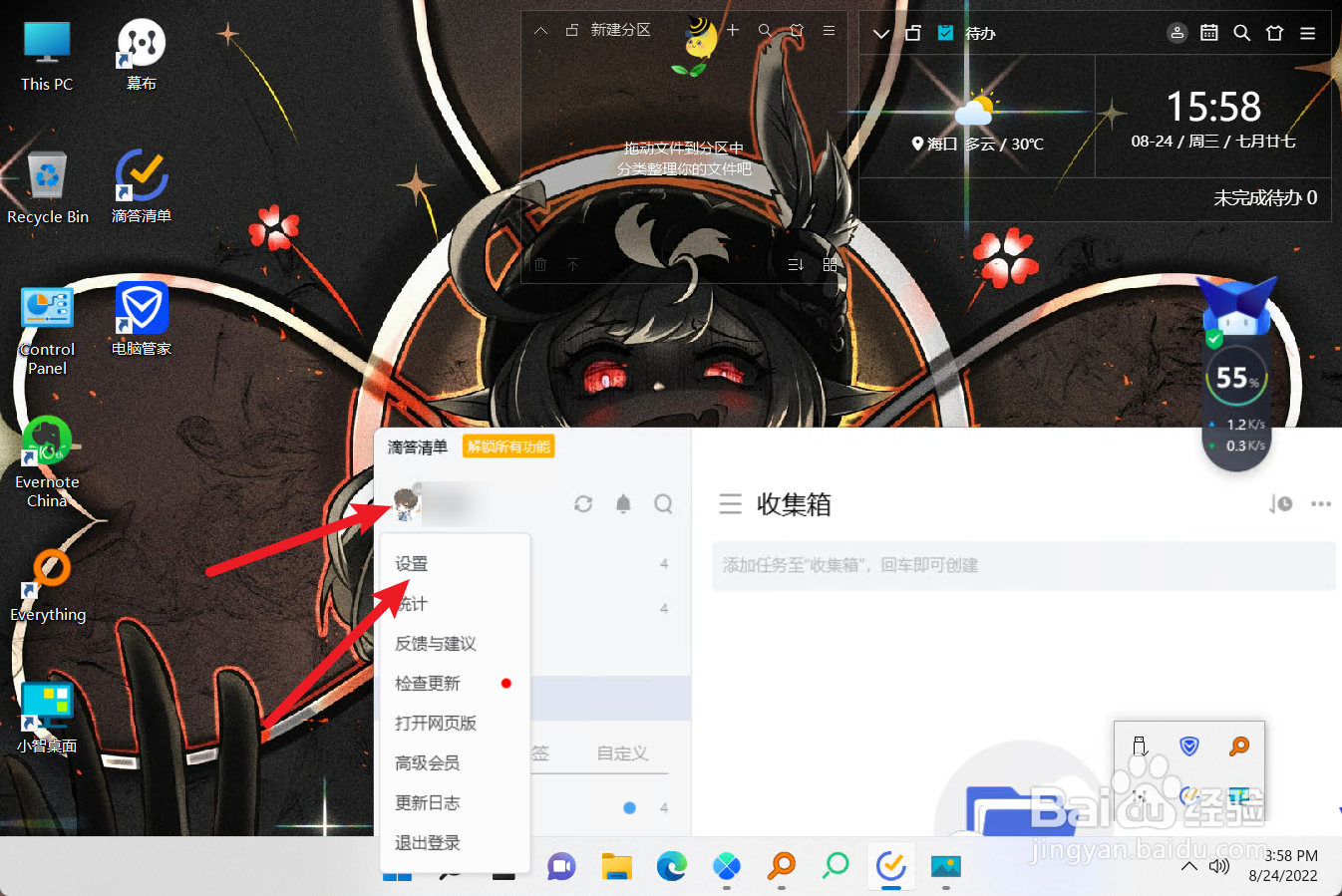
Task: Open the Photos picture icon on the taskbar
Action: point(945,866)
